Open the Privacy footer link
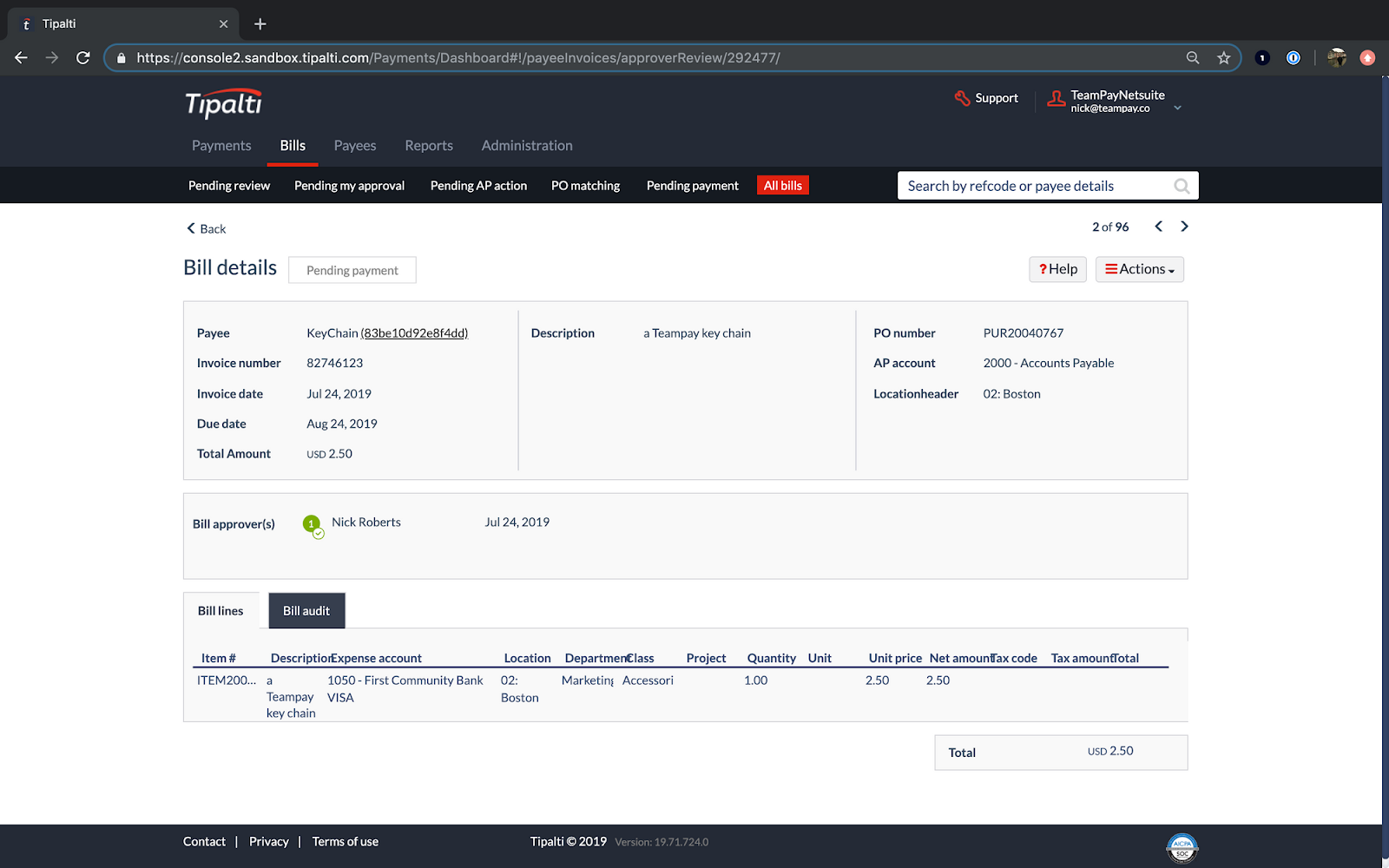Screen dimensions: 1389x868 269,842
